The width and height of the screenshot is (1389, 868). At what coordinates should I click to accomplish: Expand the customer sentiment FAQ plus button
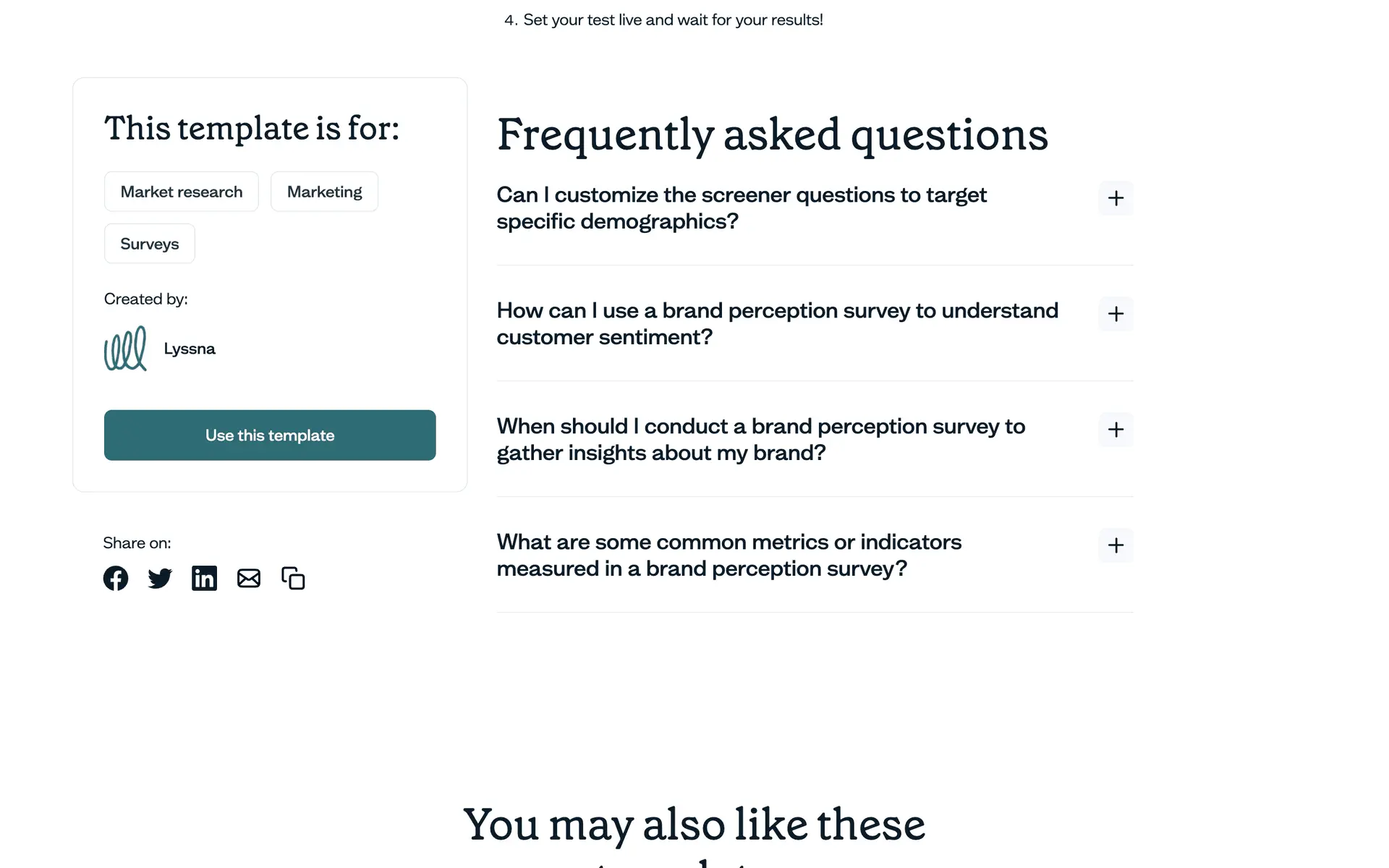coord(1116,314)
